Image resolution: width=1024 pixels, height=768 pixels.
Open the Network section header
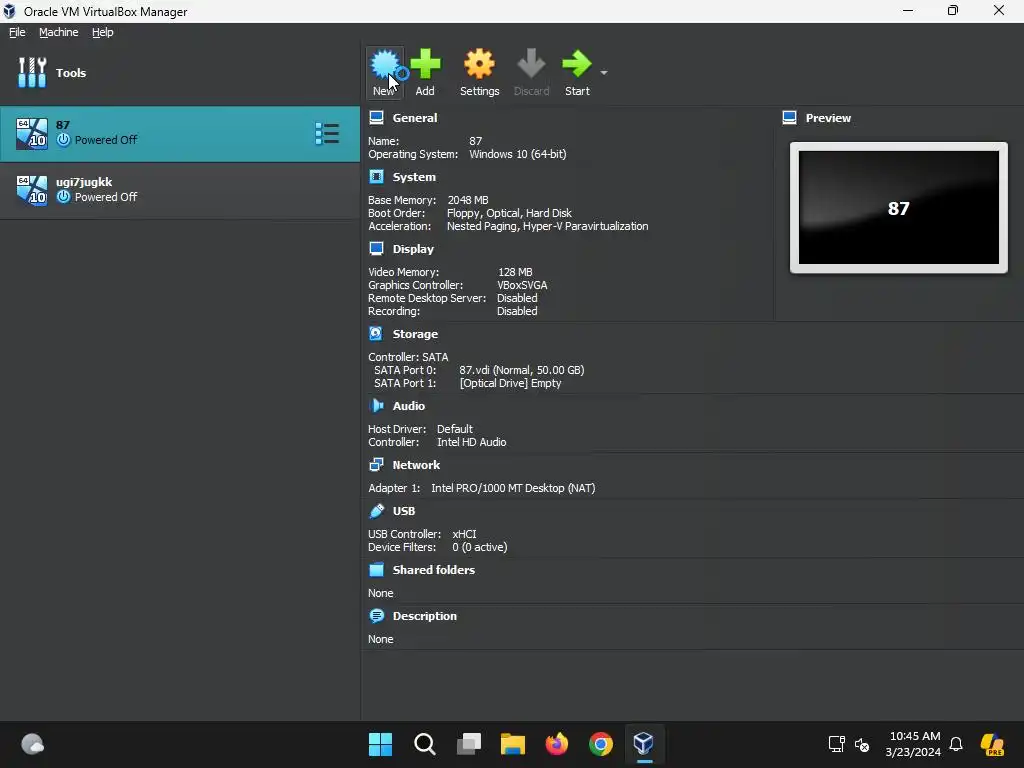416,465
